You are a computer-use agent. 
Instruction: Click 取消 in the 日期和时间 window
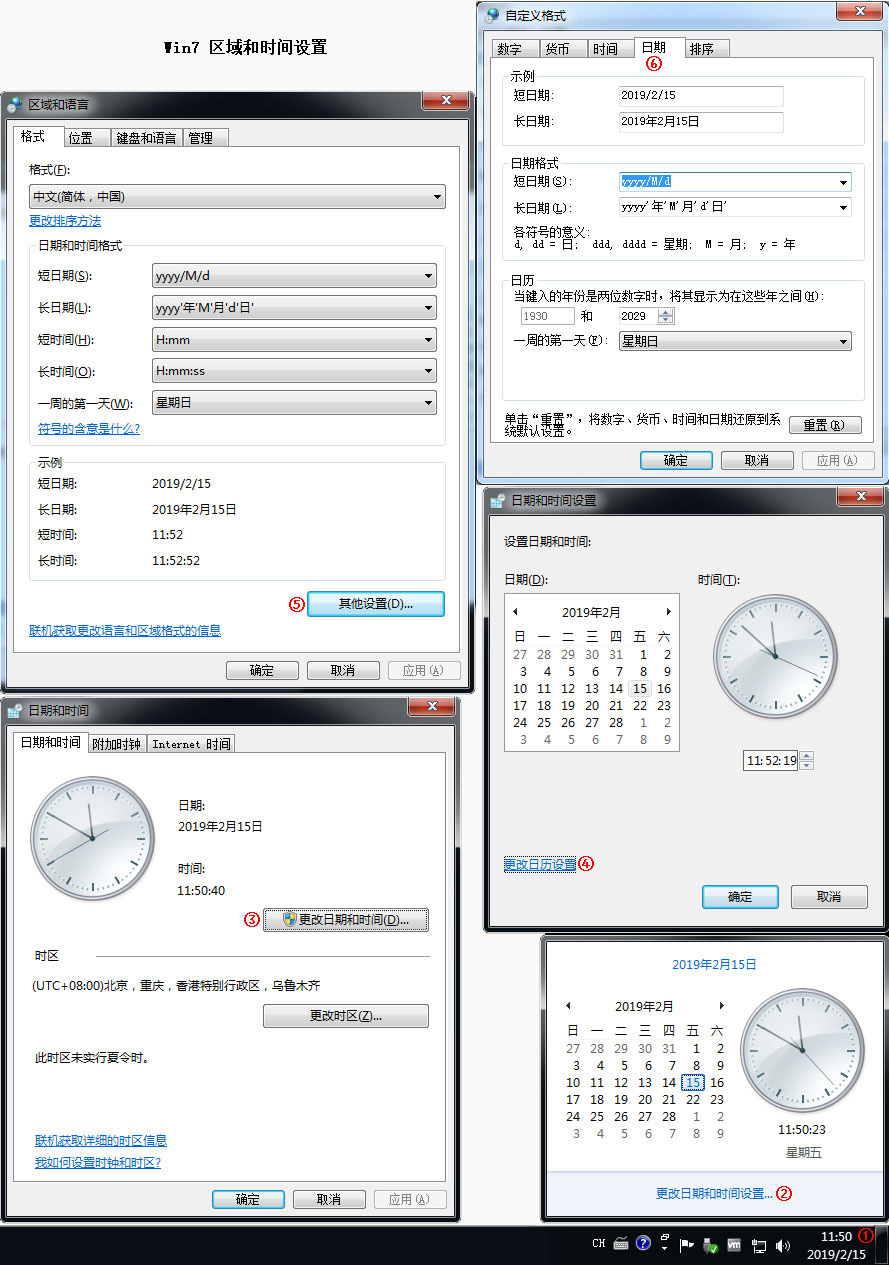pyautogui.click(x=329, y=1200)
